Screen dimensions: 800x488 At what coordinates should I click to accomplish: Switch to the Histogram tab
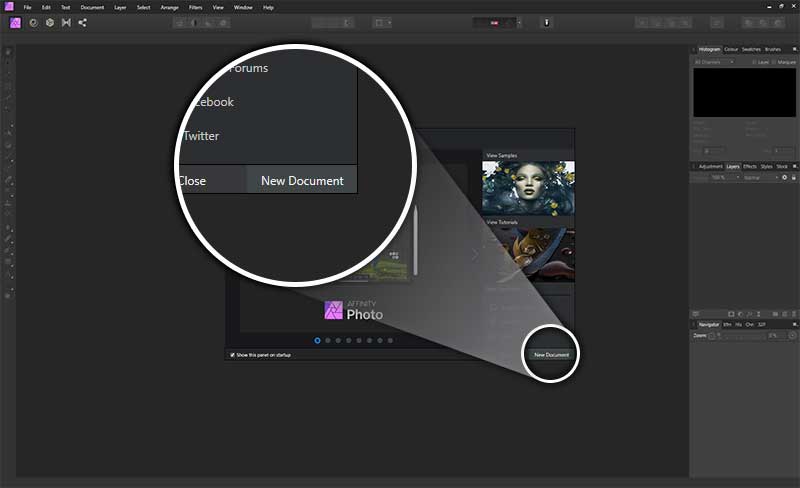709,50
